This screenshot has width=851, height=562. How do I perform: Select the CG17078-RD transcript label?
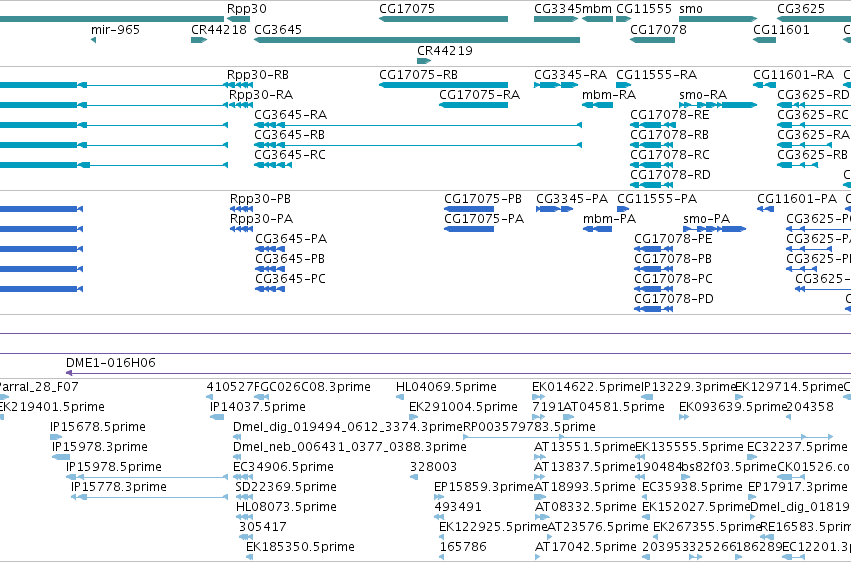pyautogui.click(x=670, y=175)
